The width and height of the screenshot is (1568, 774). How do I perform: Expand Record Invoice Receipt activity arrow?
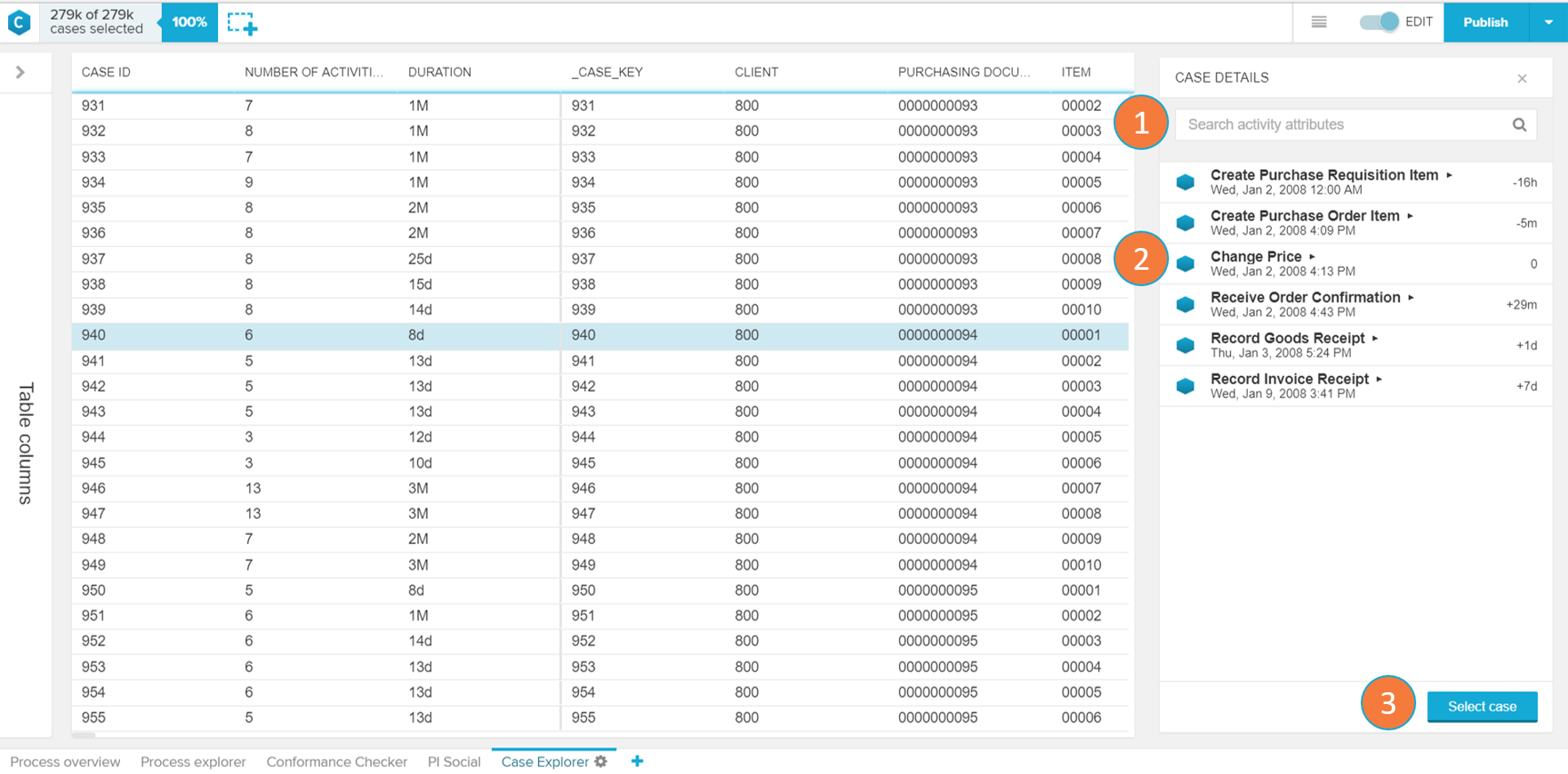pyautogui.click(x=1379, y=379)
